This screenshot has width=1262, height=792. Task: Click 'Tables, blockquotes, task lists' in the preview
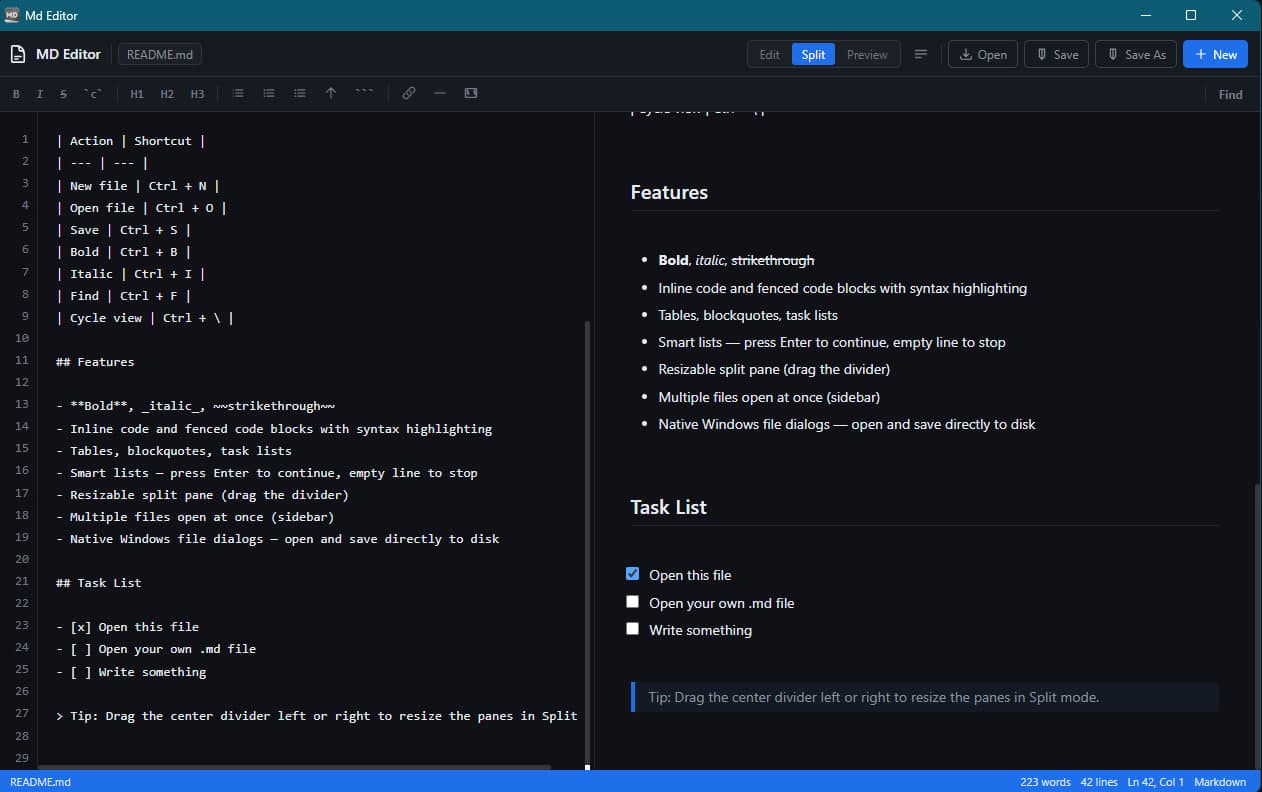click(748, 315)
